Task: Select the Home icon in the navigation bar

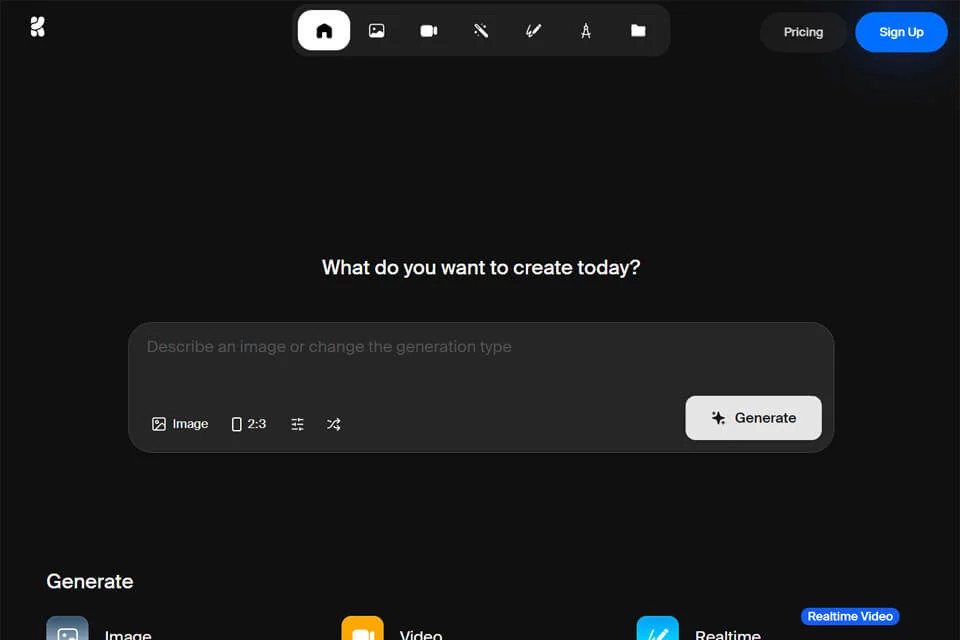Action: pyautogui.click(x=324, y=31)
